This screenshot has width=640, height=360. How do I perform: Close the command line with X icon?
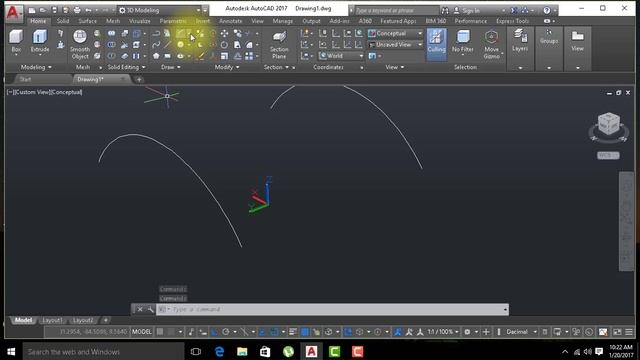pos(140,309)
